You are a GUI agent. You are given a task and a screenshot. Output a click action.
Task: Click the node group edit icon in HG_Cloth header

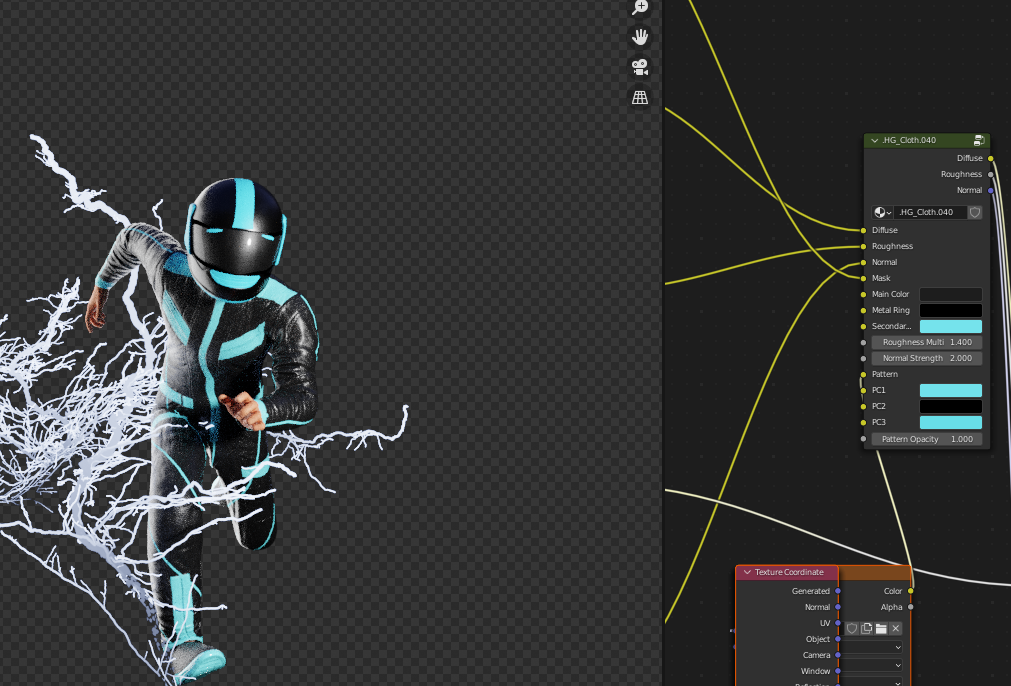pos(979,141)
